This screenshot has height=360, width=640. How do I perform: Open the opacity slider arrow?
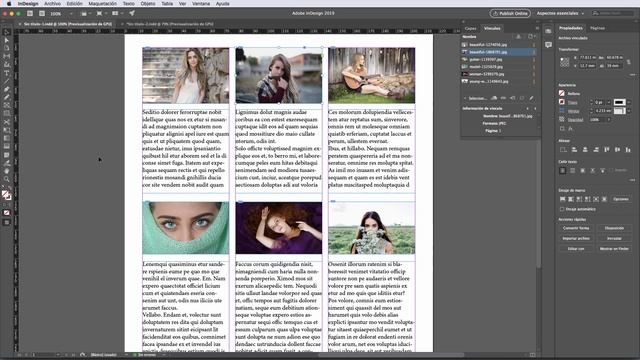click(609, 120)
